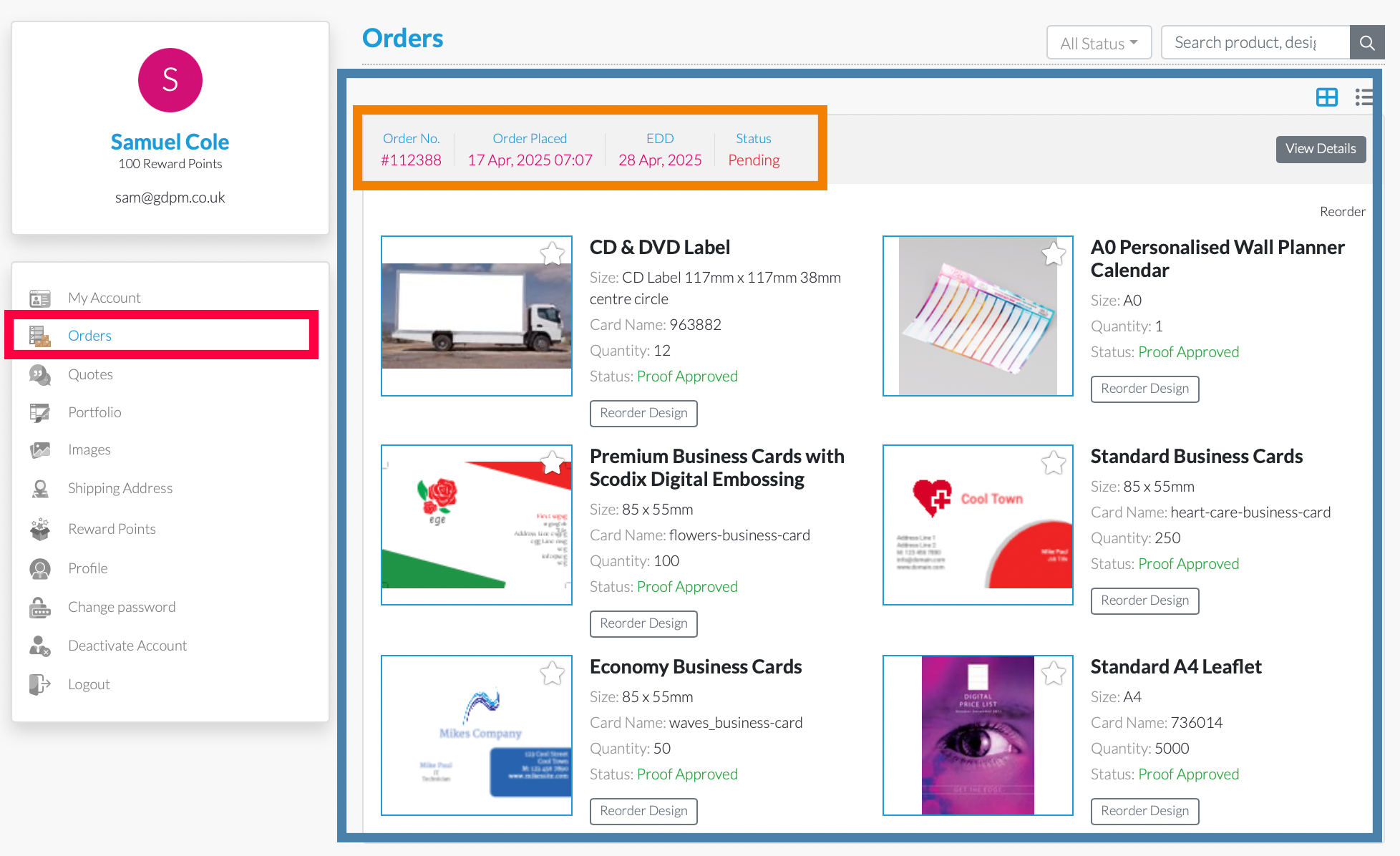
Task: Toggle favorite star on CD & DVD Label
Action: pyautogui.click(x=552, y=253)
